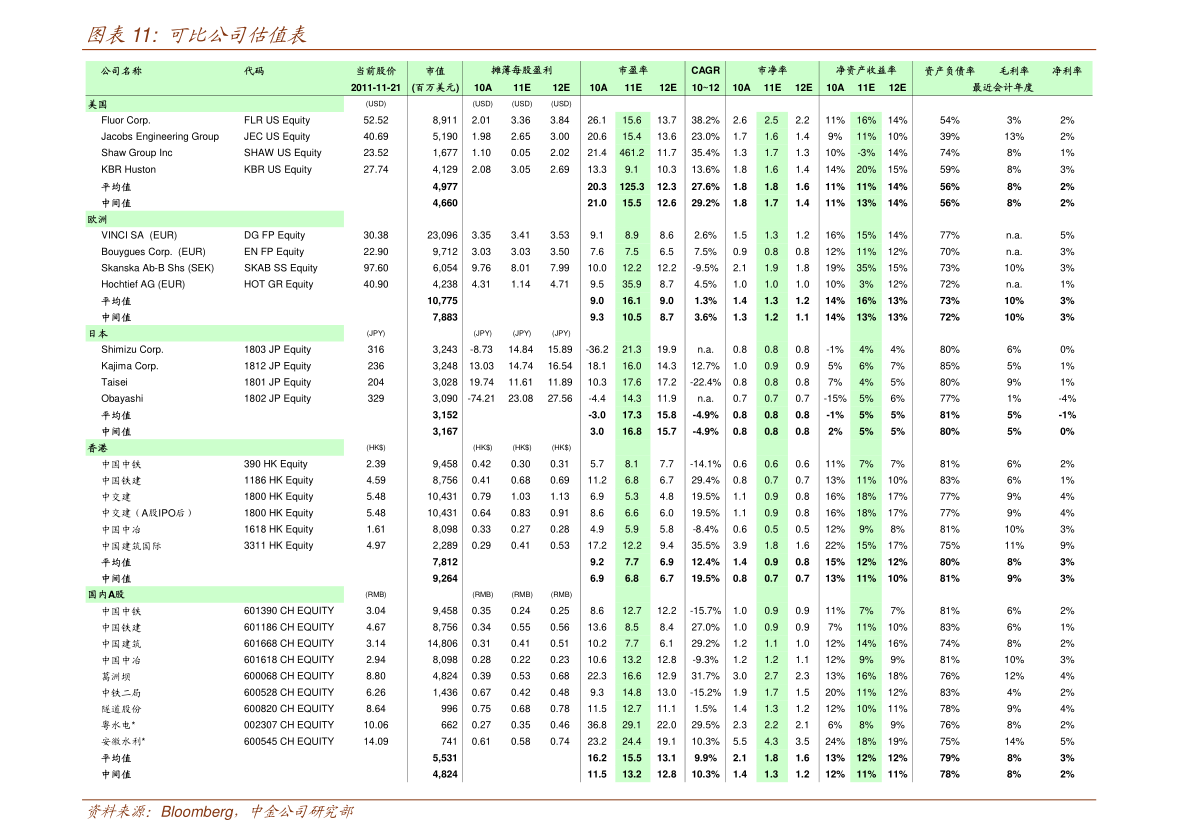The width and height of the screenshot is (1191, 840).
Task: Select the 国内A股 section header
Action: pos(106,595)
